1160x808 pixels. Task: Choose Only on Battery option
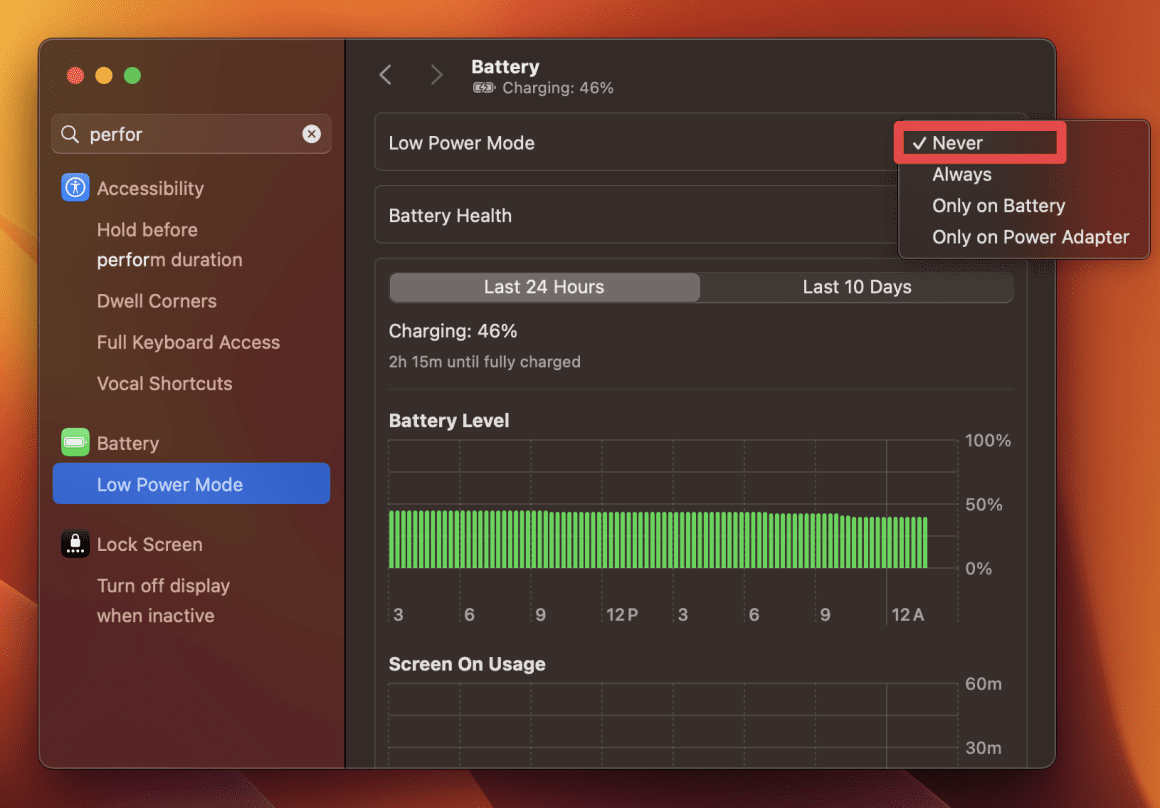pyautogui.click(x=998, y=206)
